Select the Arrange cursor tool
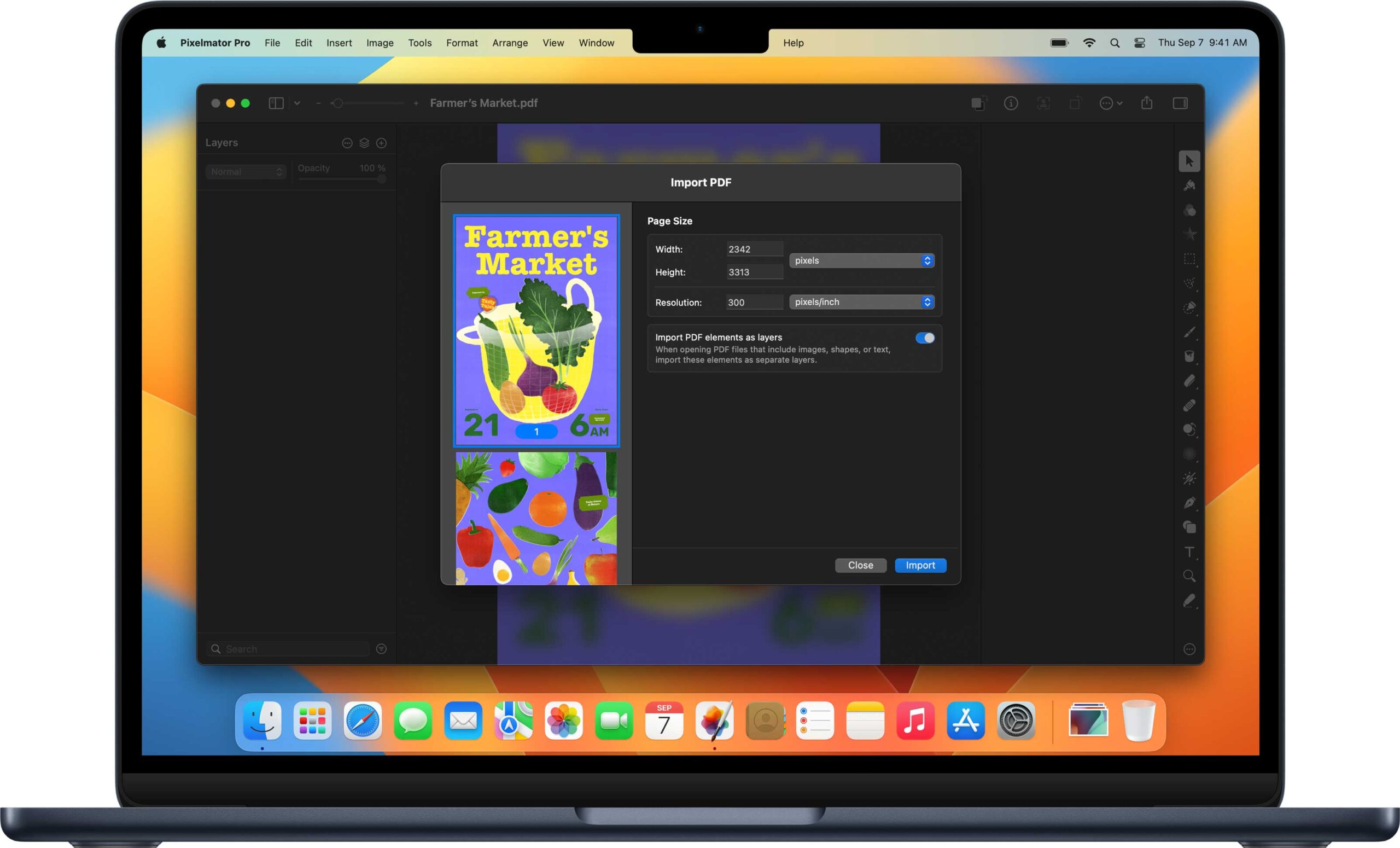The height and width of the screenshot is (848, 1400). point(1189,161)
